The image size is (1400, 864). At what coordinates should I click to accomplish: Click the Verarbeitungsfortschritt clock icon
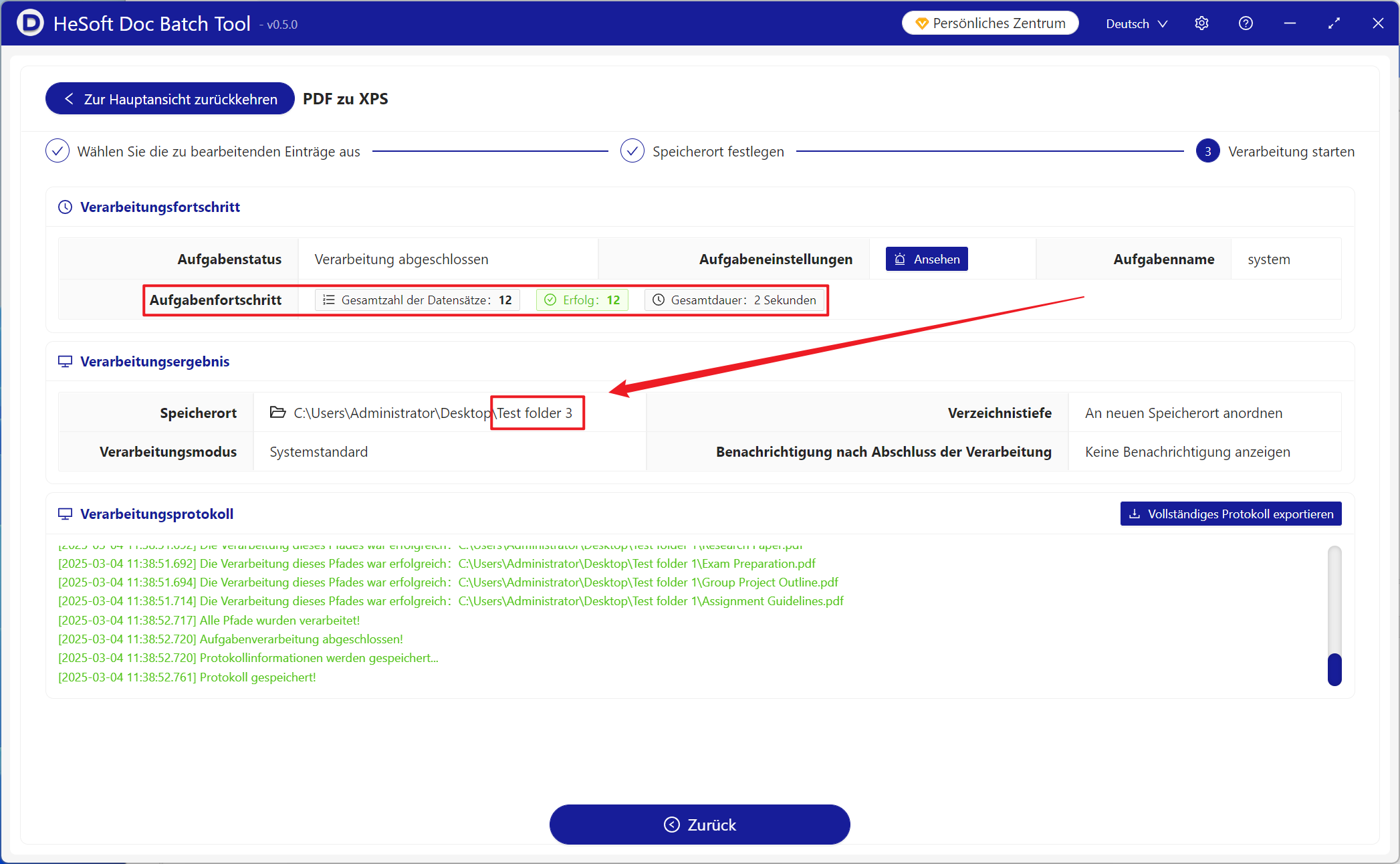click(65, 207)
